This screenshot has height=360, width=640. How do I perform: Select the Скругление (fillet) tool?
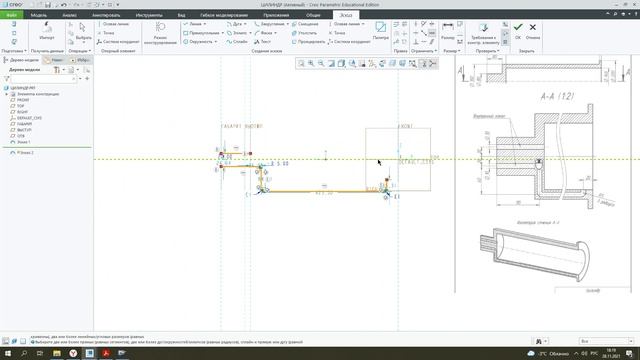click(x=269, y=24)
